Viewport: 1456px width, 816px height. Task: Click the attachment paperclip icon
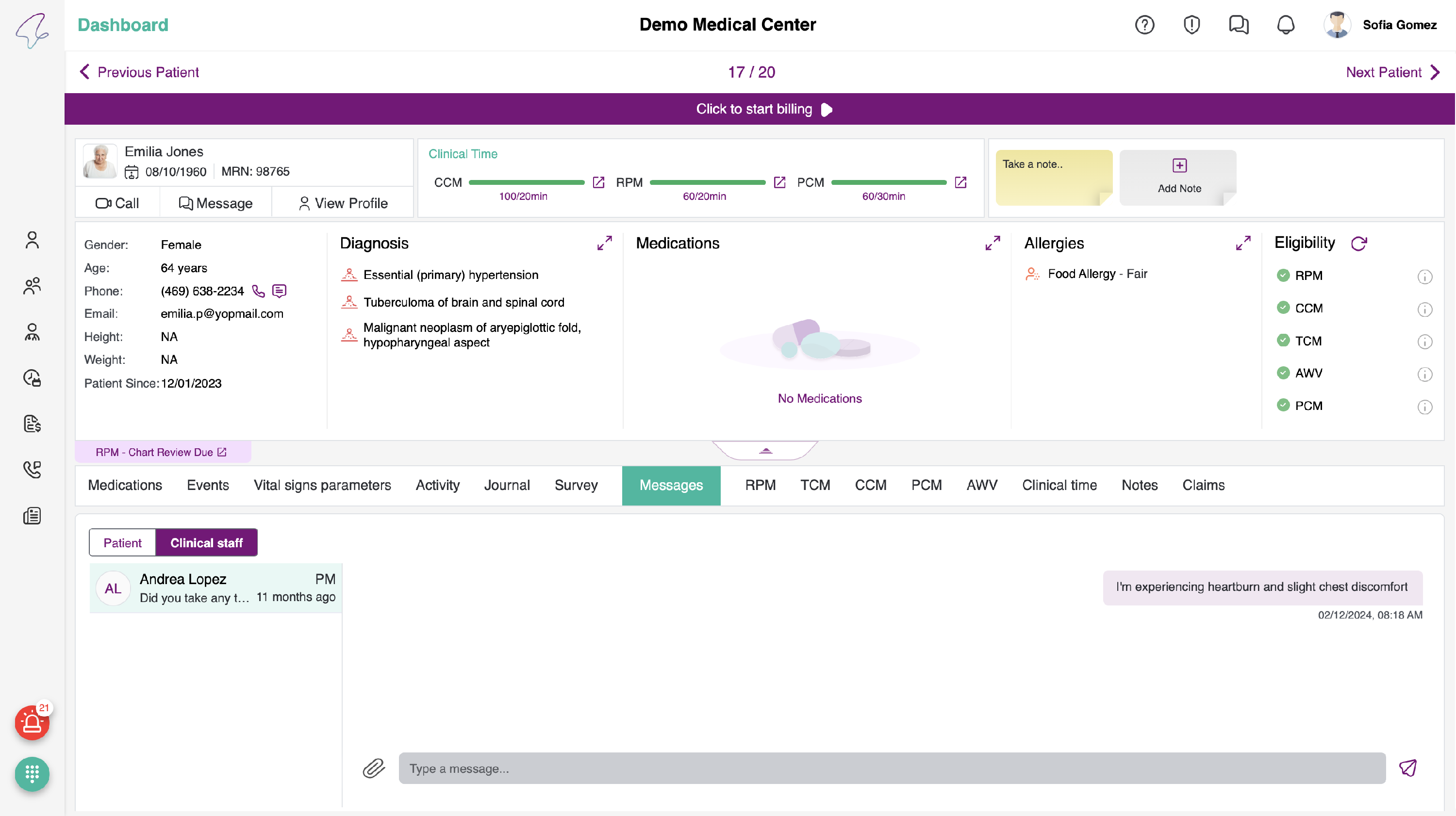[x=374, y=768]
